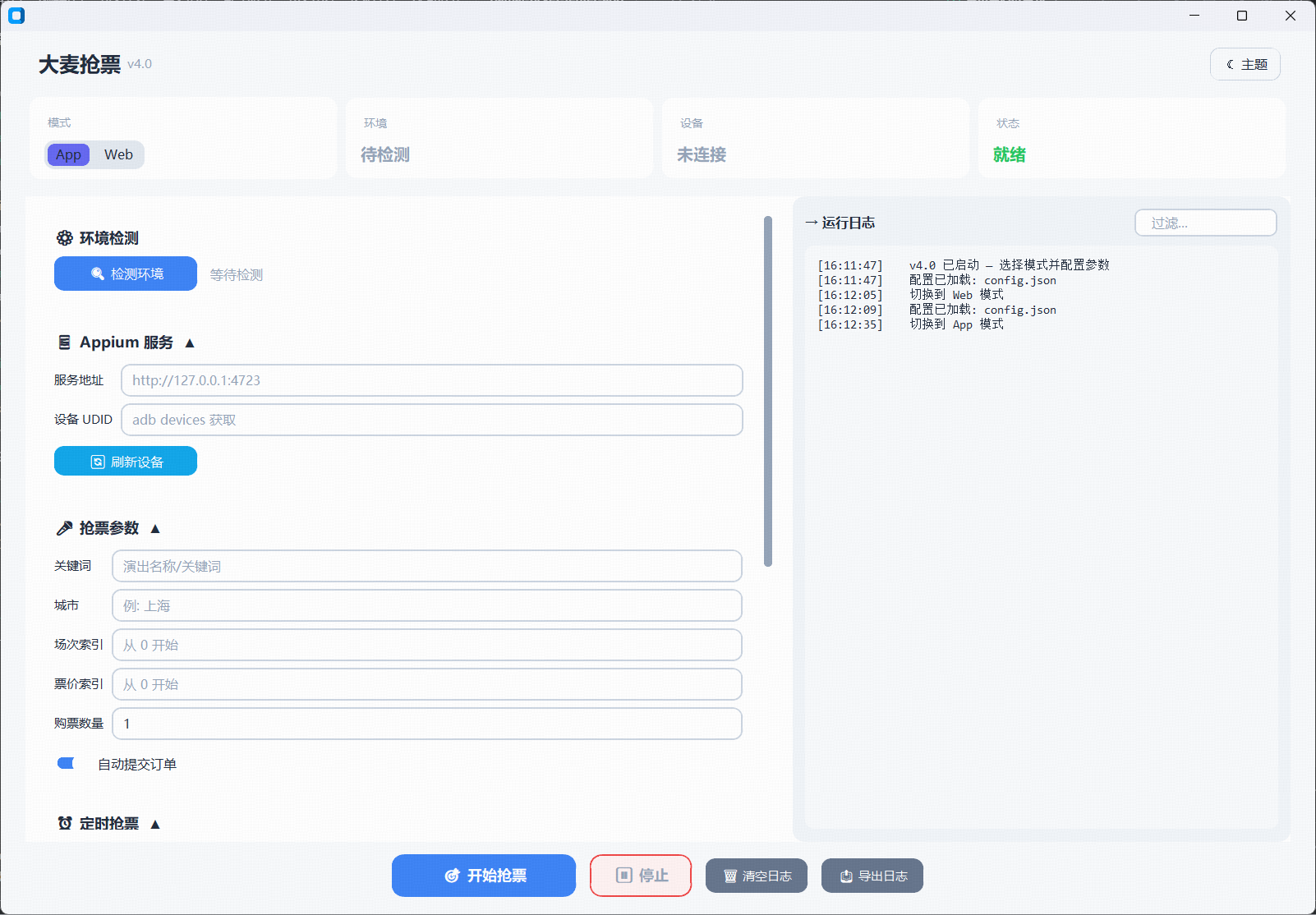Screen dimensions: 1316x915
Task: Click the alarm clock icon beside 定时抢票
Action: coord(65,823)
